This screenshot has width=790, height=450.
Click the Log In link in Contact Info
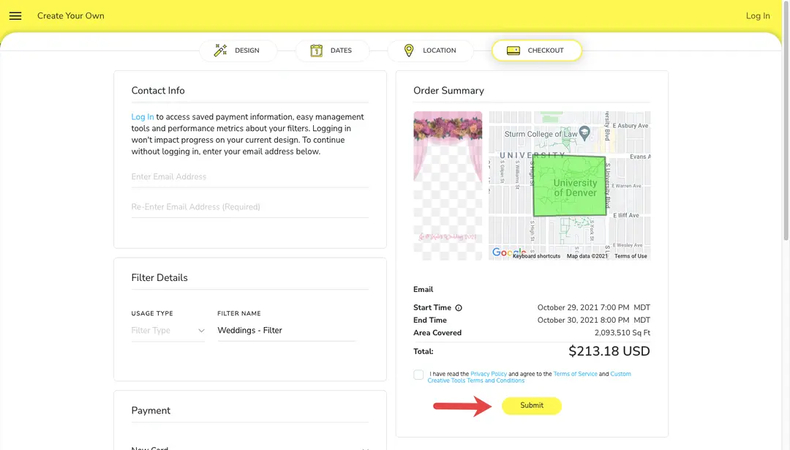pyautogui.click(x=142, y=117)
